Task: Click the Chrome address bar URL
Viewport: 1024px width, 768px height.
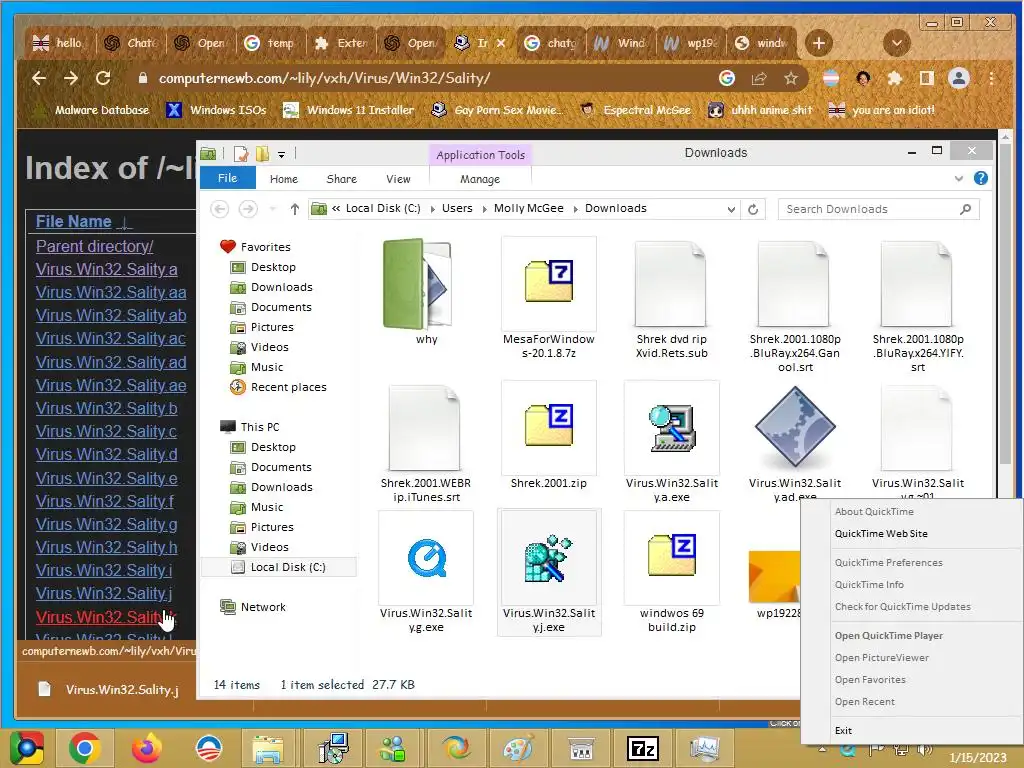Action: (324, 78)
